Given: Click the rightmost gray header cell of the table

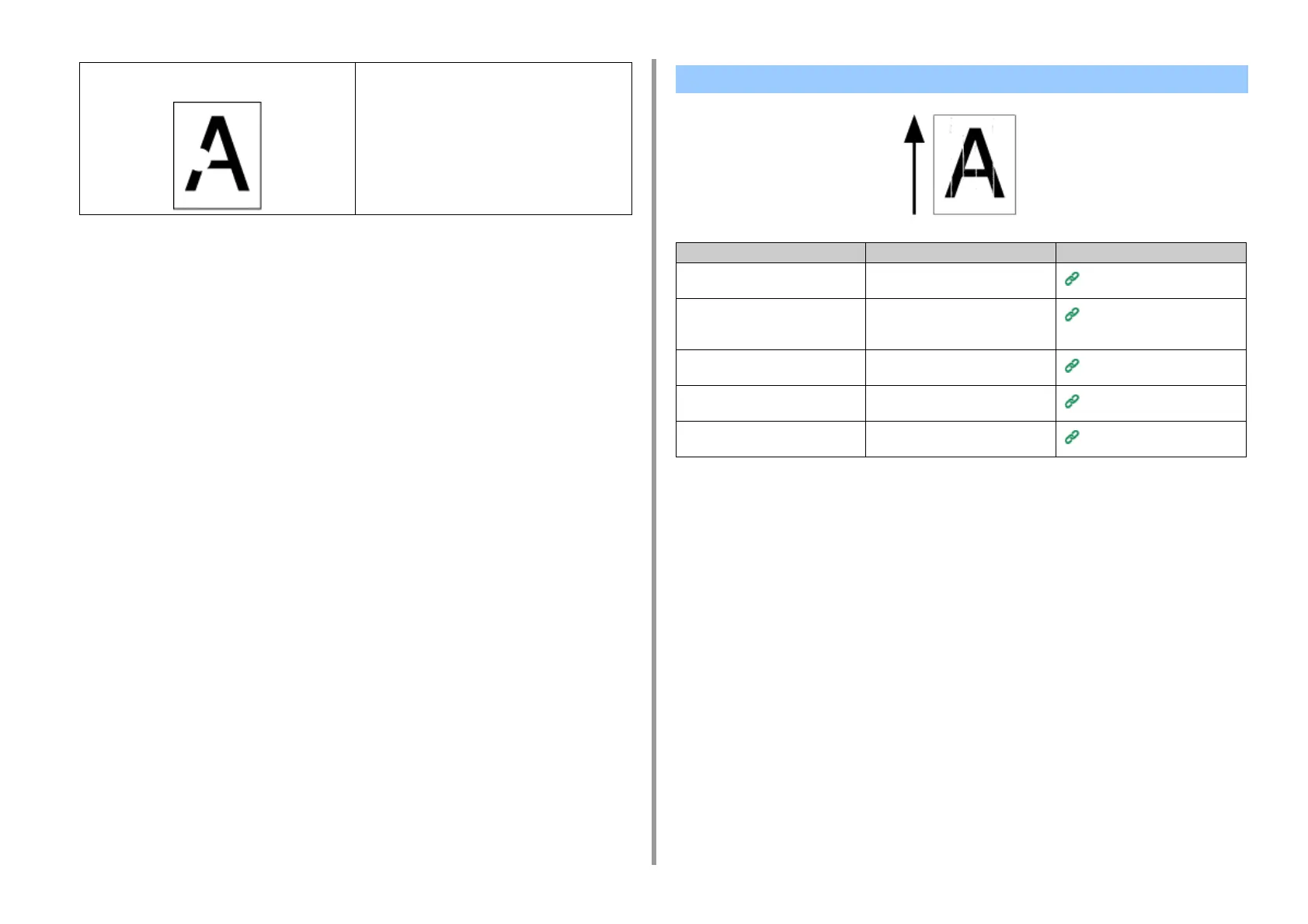Looking at the screenshot, I should 1150,252.
